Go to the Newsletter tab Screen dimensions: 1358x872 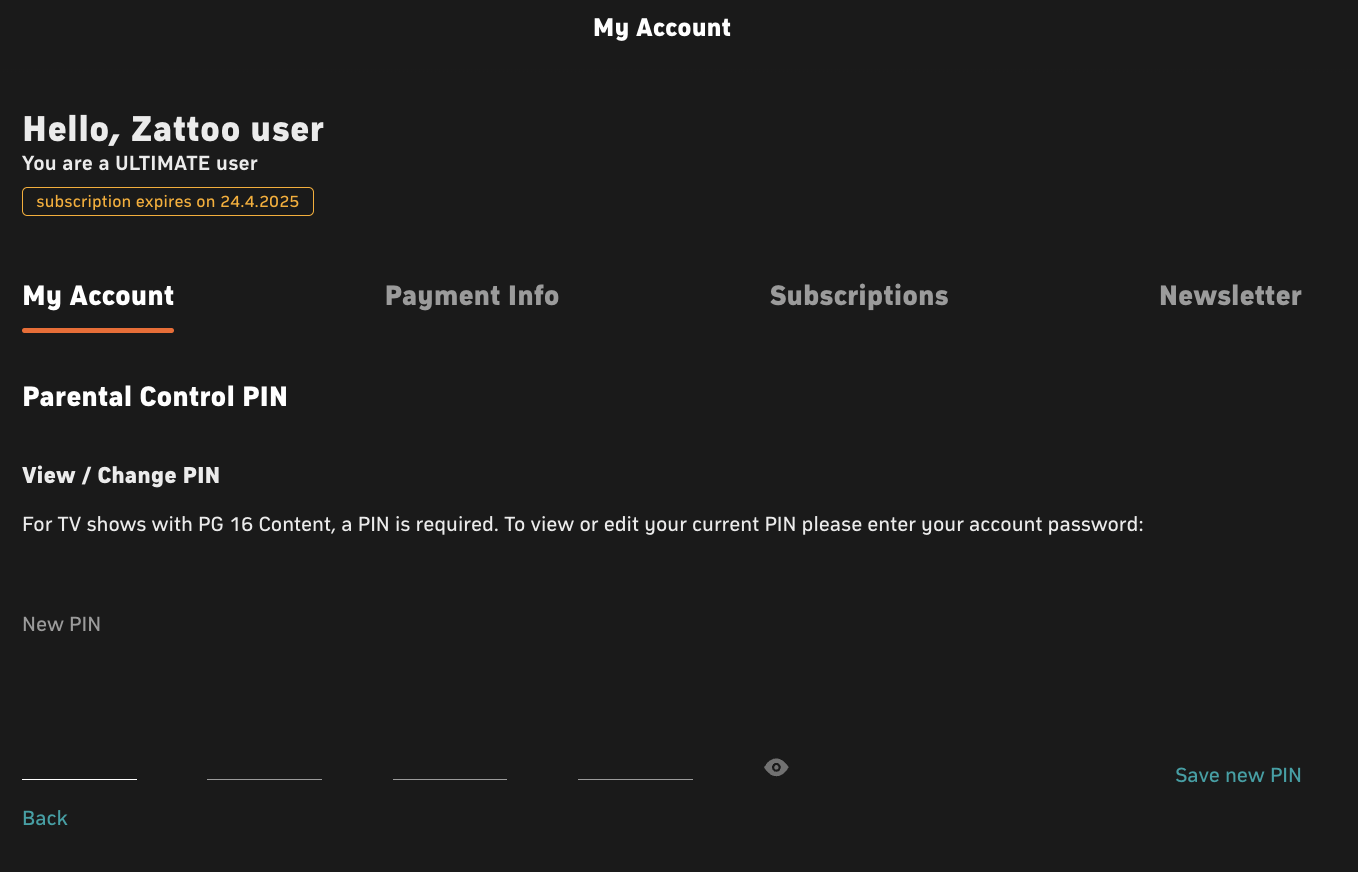pos(1230,296)
